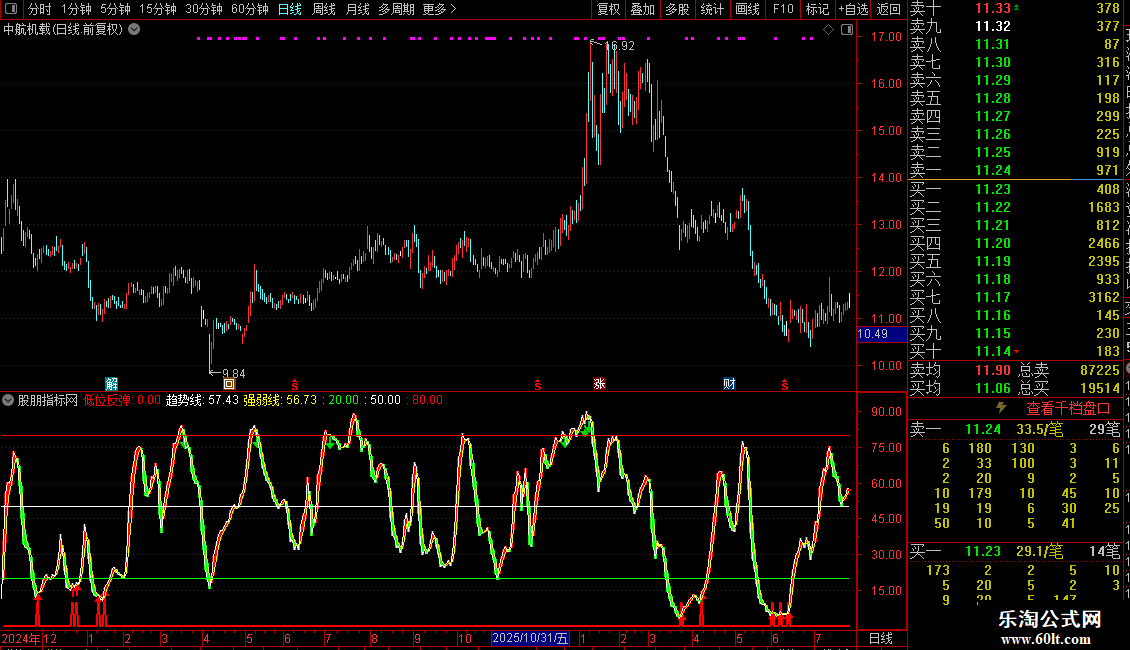Add stock via the +自选 button
Screen dimensions: 1130x650
[853, 9]
